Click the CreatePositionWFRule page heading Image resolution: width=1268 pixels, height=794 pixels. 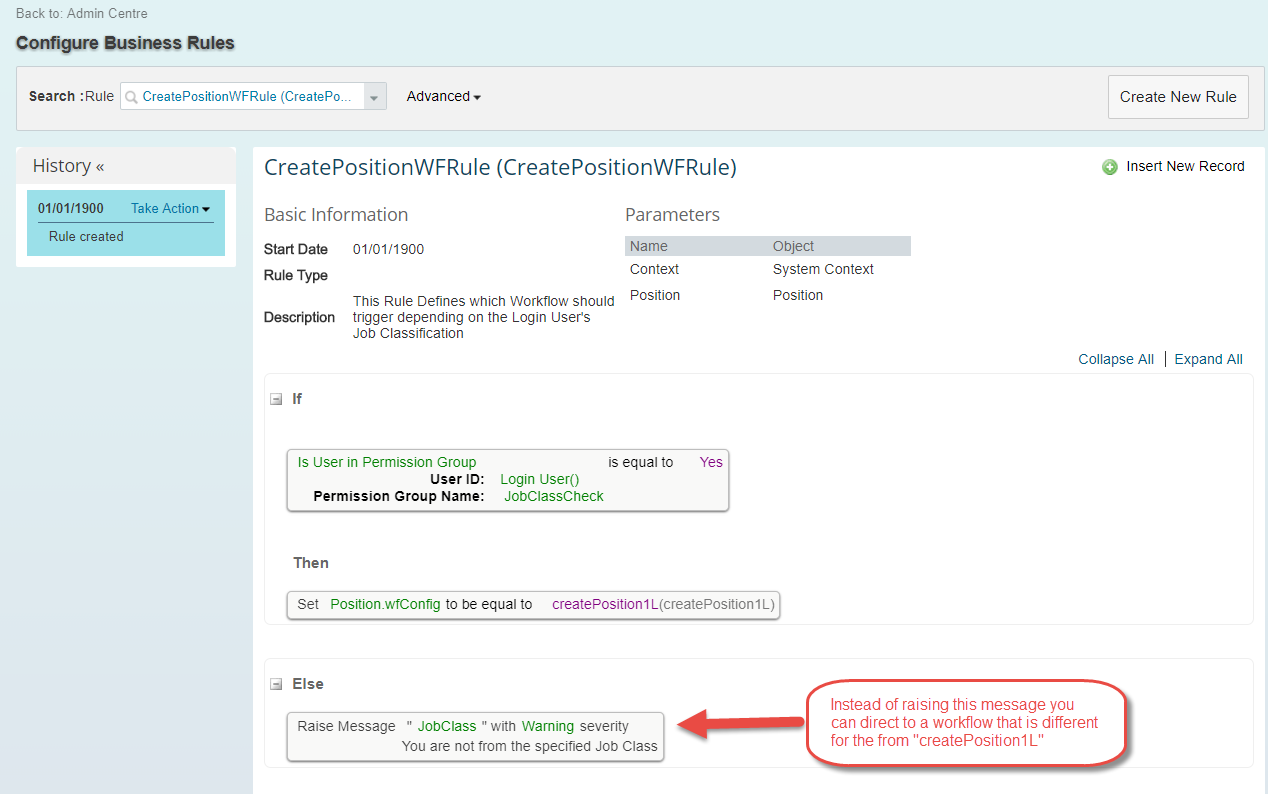coord(500,168)
